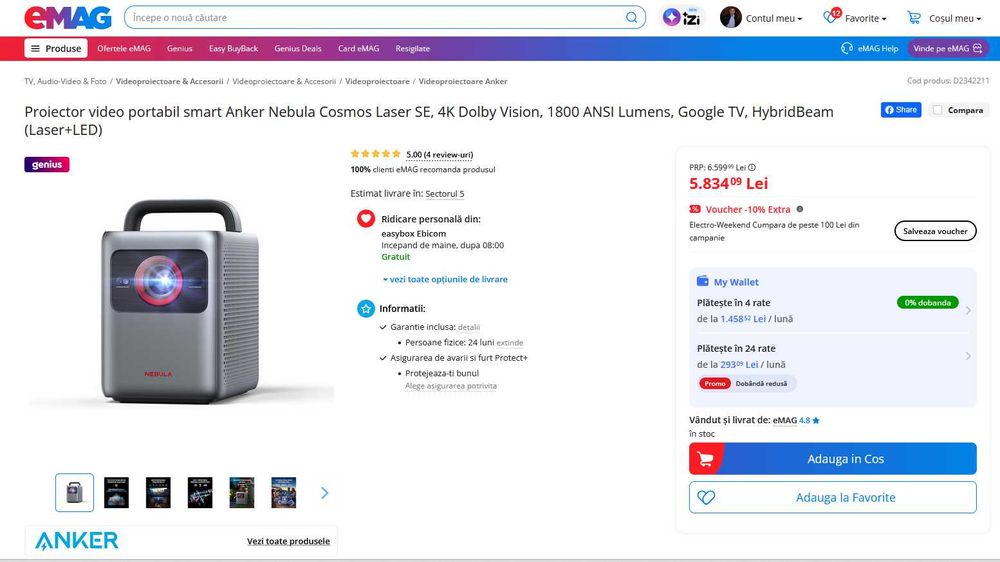Viewport: 1000px width, 562px height.
Task: Open Ofertele eMAG in navigation bar
Action: 126,48
